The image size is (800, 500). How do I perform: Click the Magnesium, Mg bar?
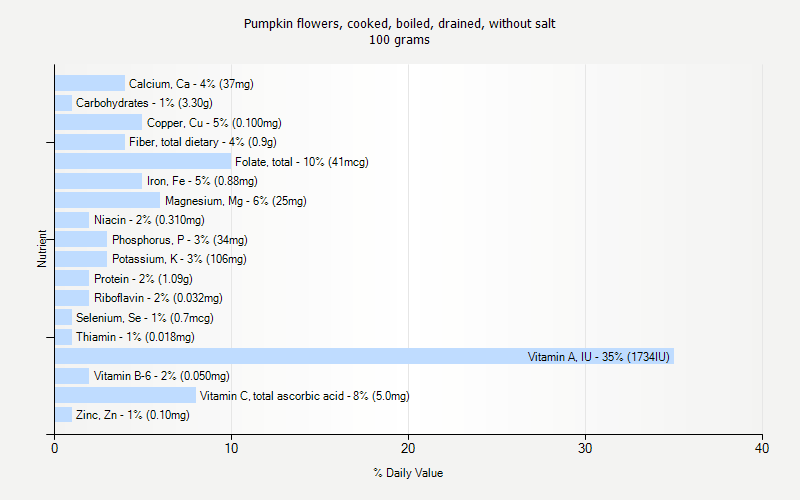click(107, 200)
